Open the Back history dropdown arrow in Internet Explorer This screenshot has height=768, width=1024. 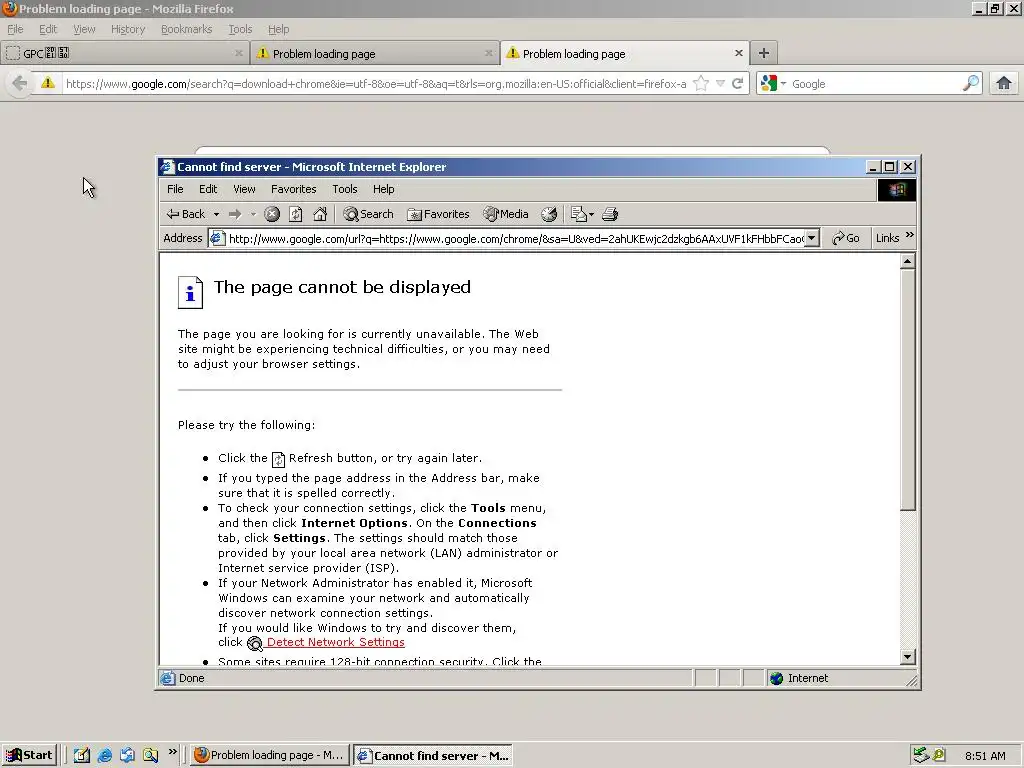[216, 214]
